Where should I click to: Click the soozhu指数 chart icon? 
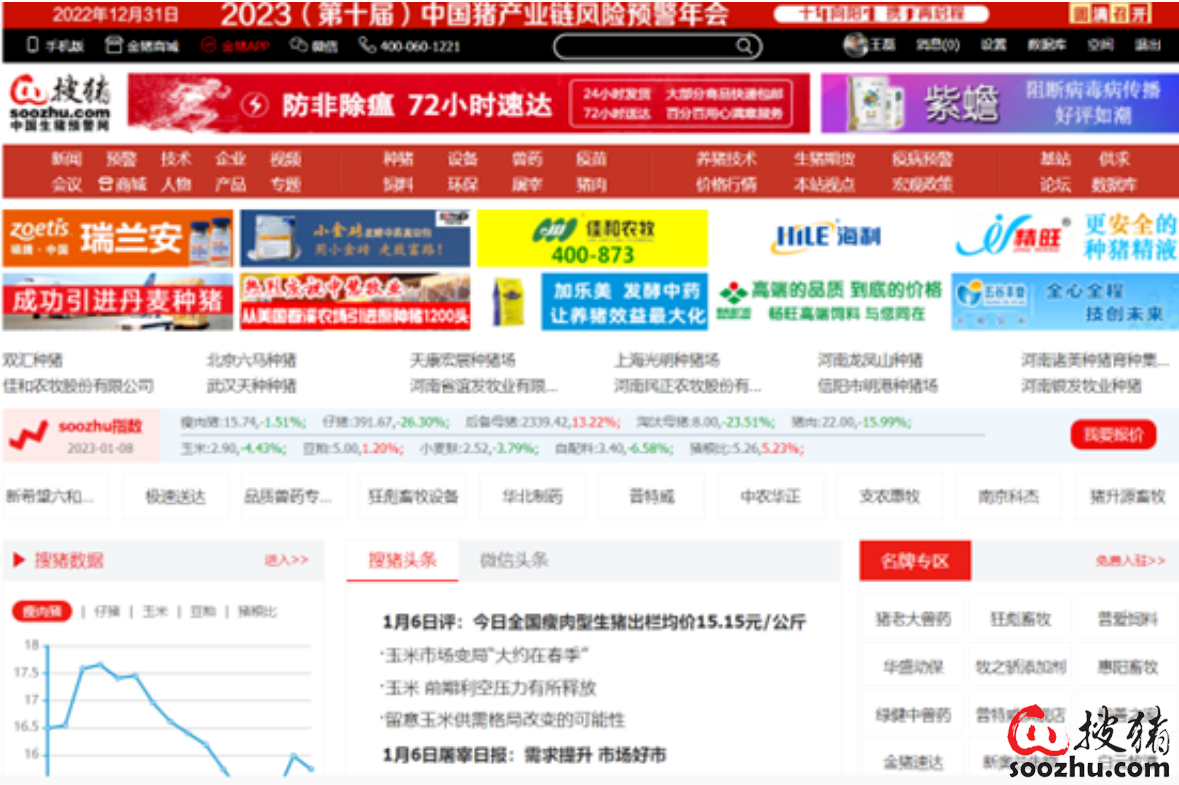[28, 435]
